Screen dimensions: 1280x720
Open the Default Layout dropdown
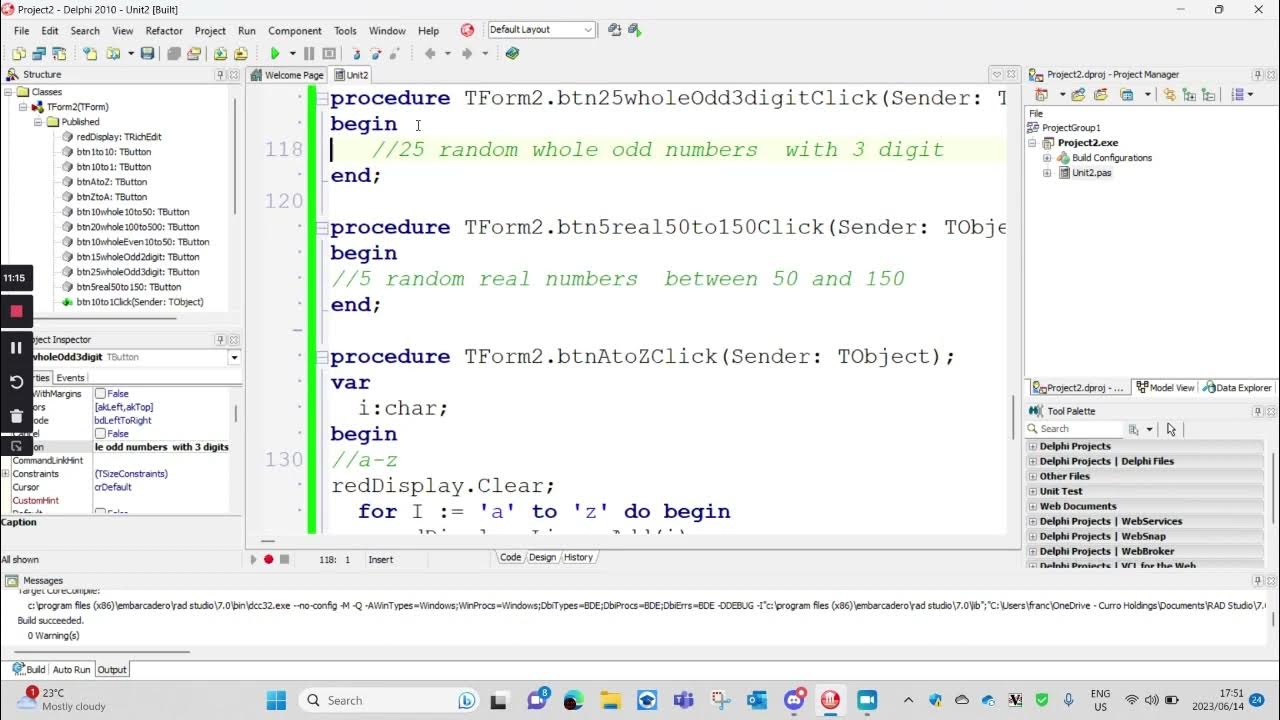click(x=587, y=30)
